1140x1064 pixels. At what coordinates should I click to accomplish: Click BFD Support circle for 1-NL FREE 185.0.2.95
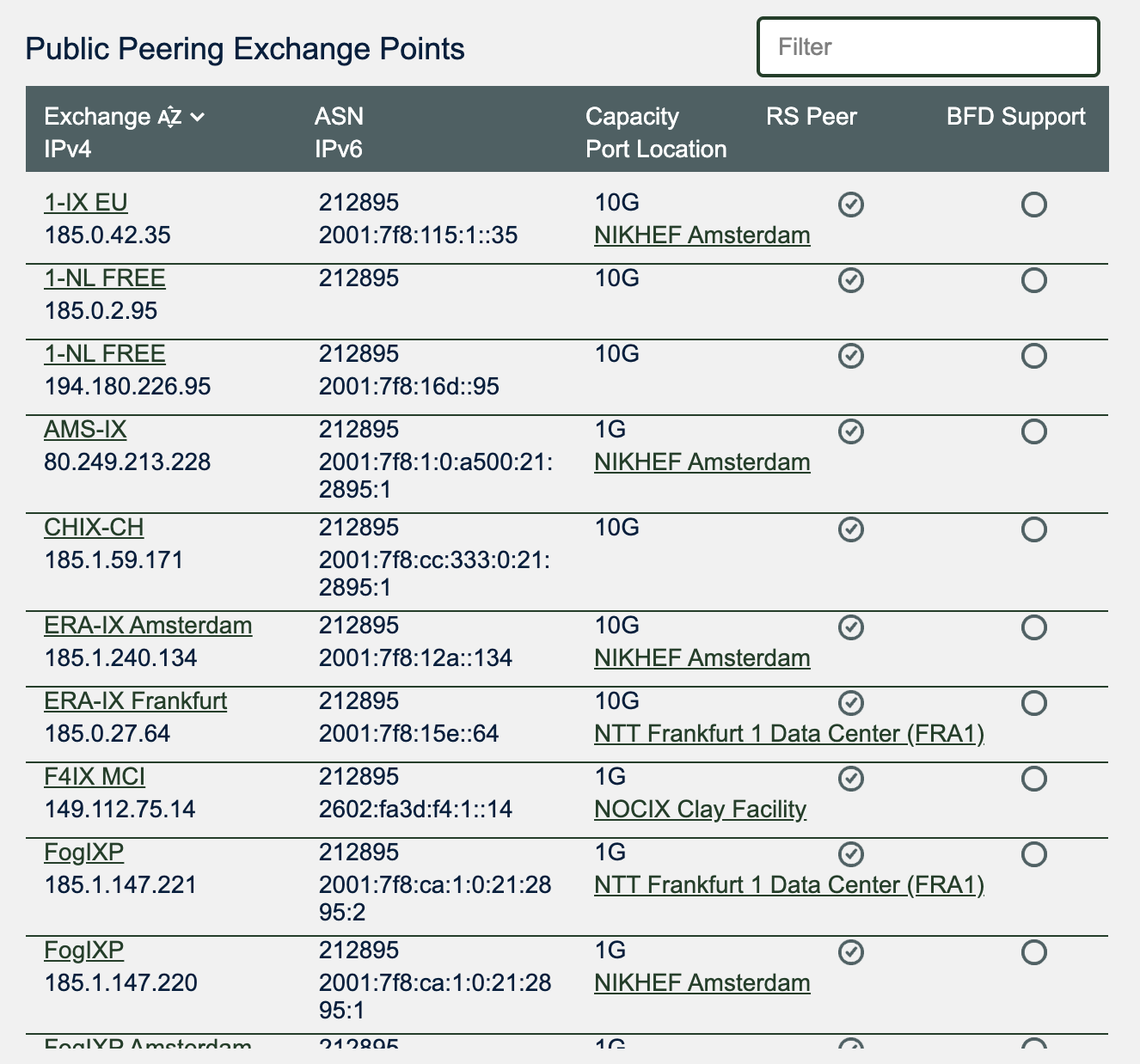(1033, 280)
